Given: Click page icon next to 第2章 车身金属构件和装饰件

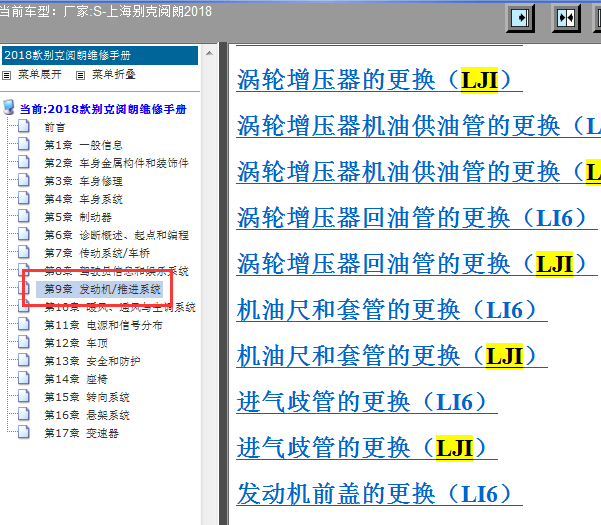Looking at the screenshot, I should coord(24,162).
